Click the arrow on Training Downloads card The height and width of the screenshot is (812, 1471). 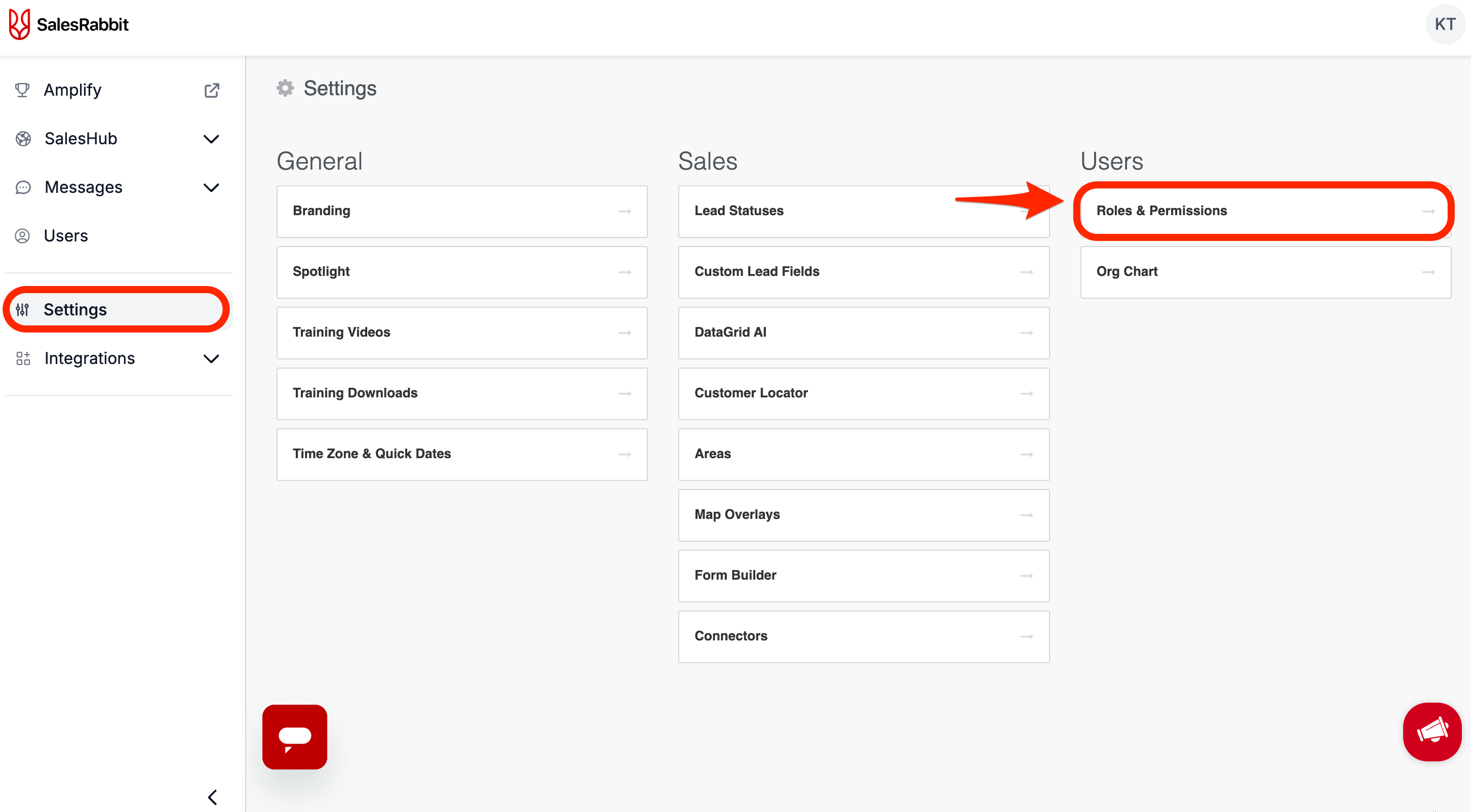click(x=625, y=394)
